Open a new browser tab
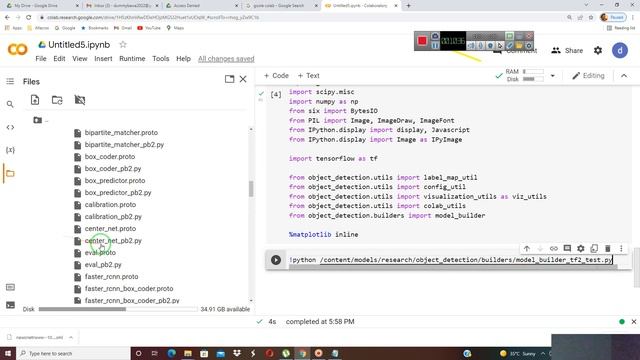Image resolution: width=640 pixels, height=360 pixels. point(408,6)
